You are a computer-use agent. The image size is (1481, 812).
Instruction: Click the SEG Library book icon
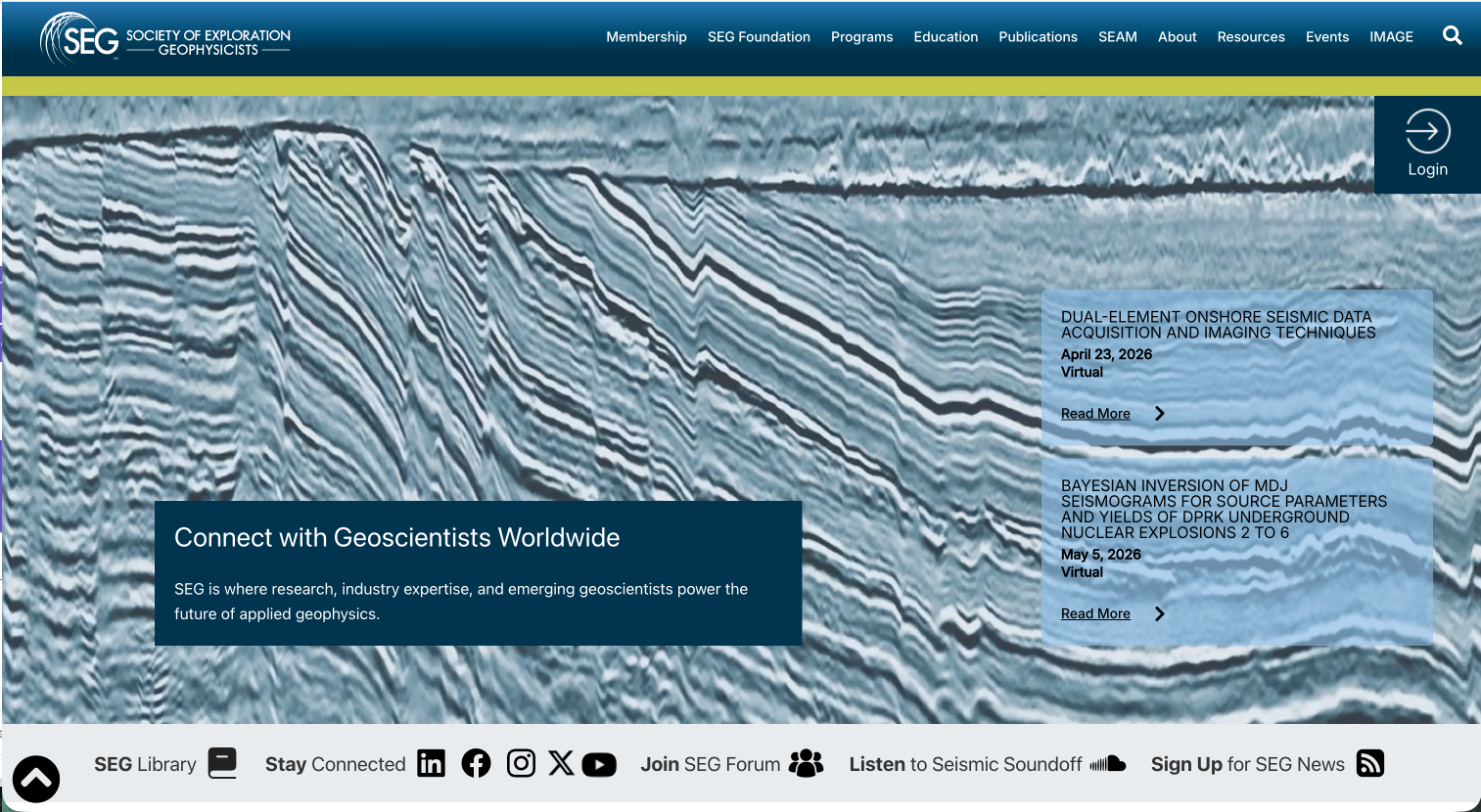coord(222,763)
